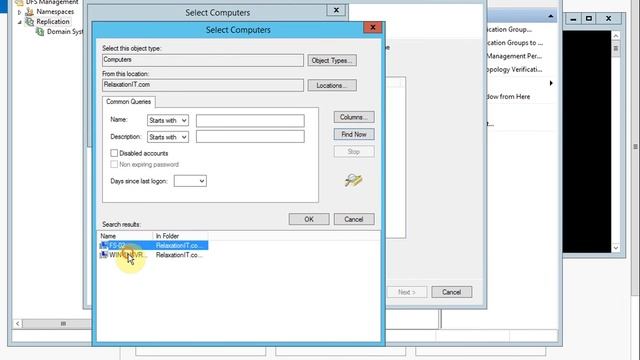Collapse the Replication tree node
This screenshot has width=640, height=360.
click(19, 22)
